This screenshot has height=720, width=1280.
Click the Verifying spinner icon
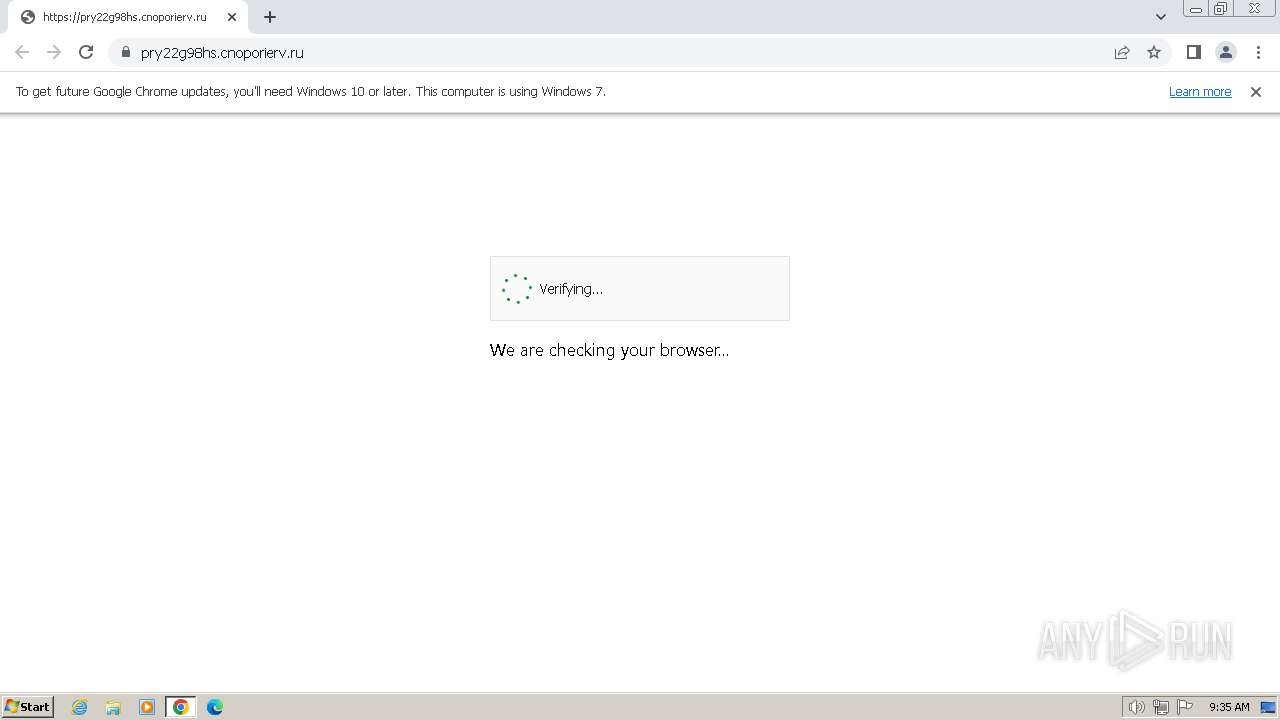tap(517, 289)
